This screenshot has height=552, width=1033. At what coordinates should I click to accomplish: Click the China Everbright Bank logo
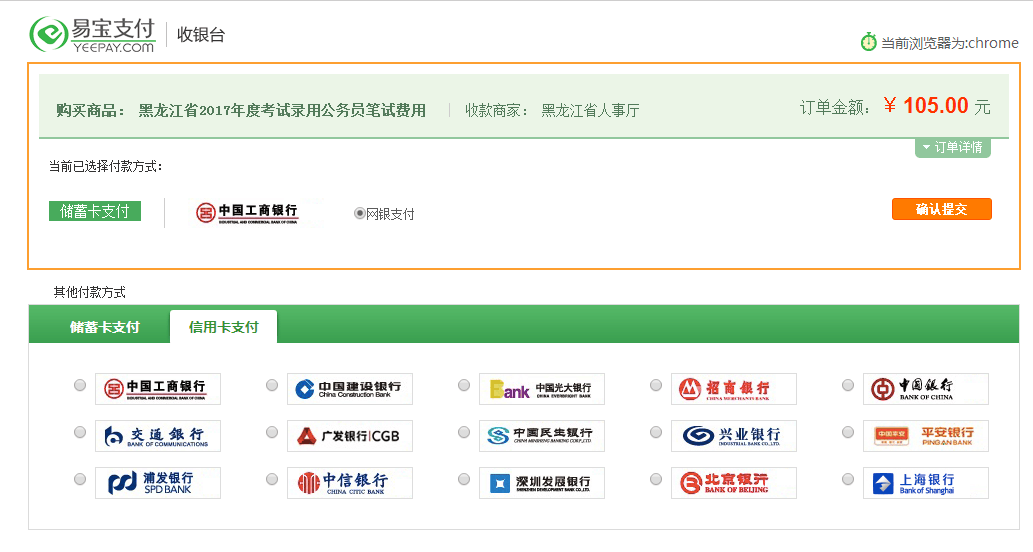[541, 389]
